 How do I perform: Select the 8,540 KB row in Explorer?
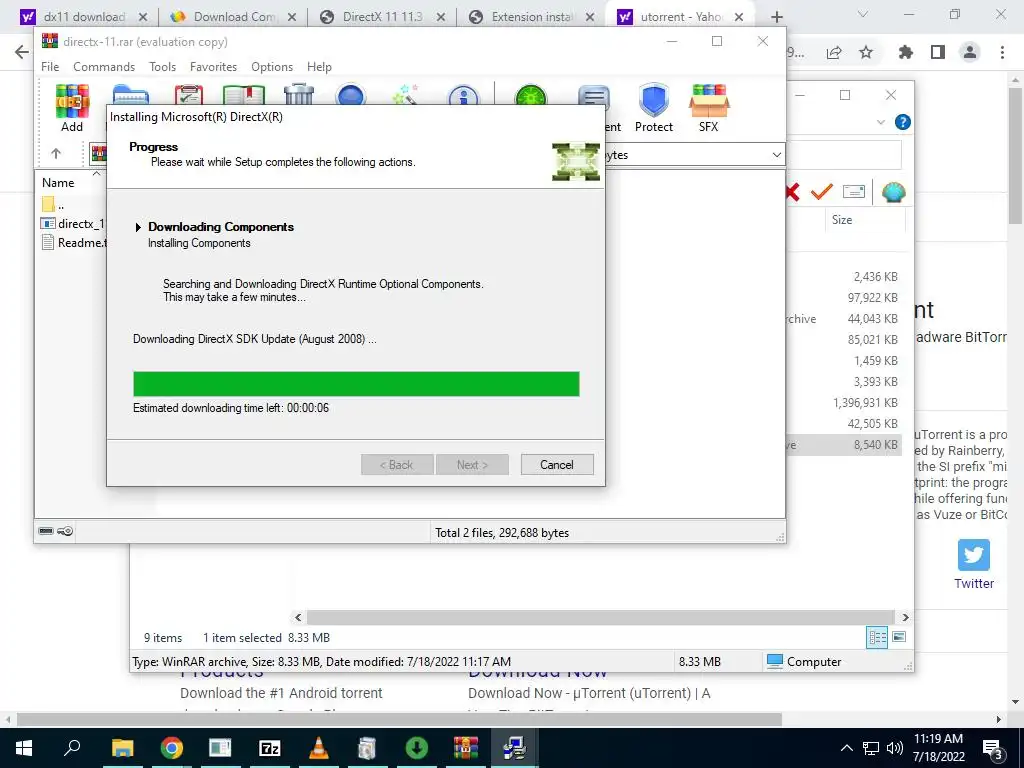(x=842, y=445)
